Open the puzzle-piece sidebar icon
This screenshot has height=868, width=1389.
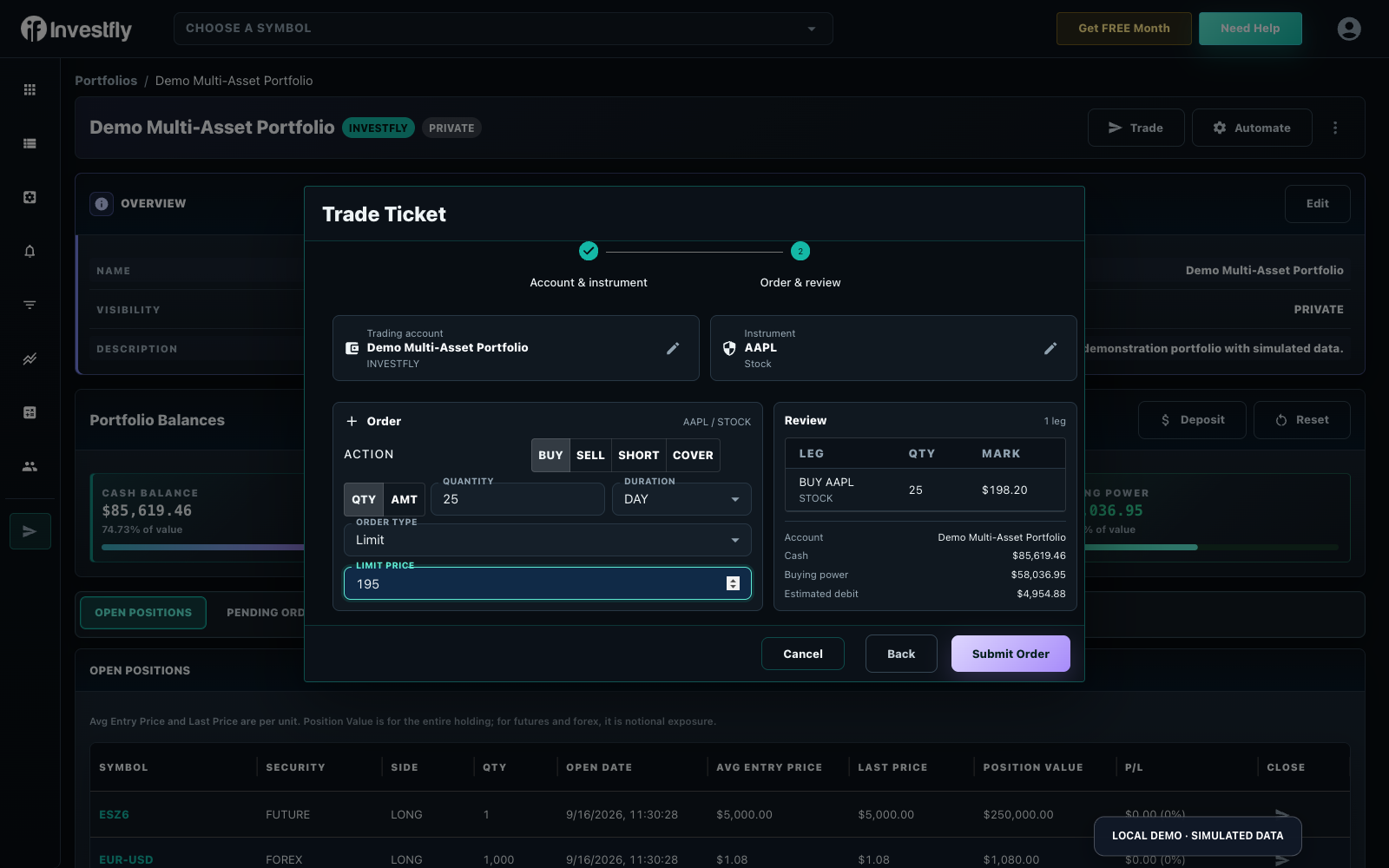click(30, 197)
